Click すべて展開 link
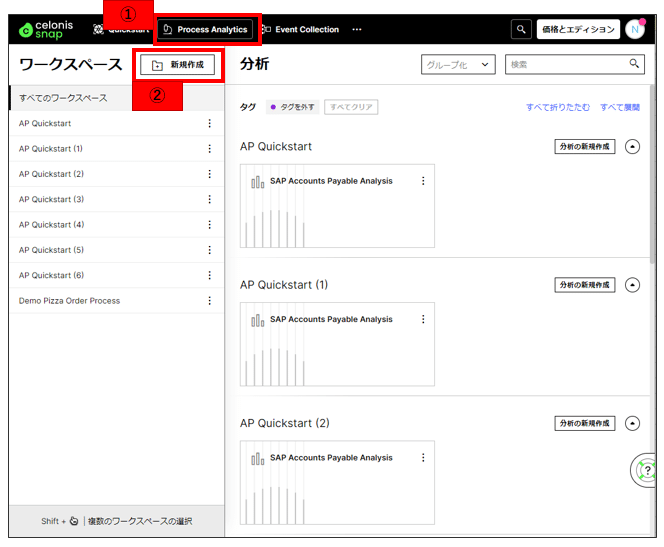The height and width of the screenshot is (547, 664). (620, 108)
